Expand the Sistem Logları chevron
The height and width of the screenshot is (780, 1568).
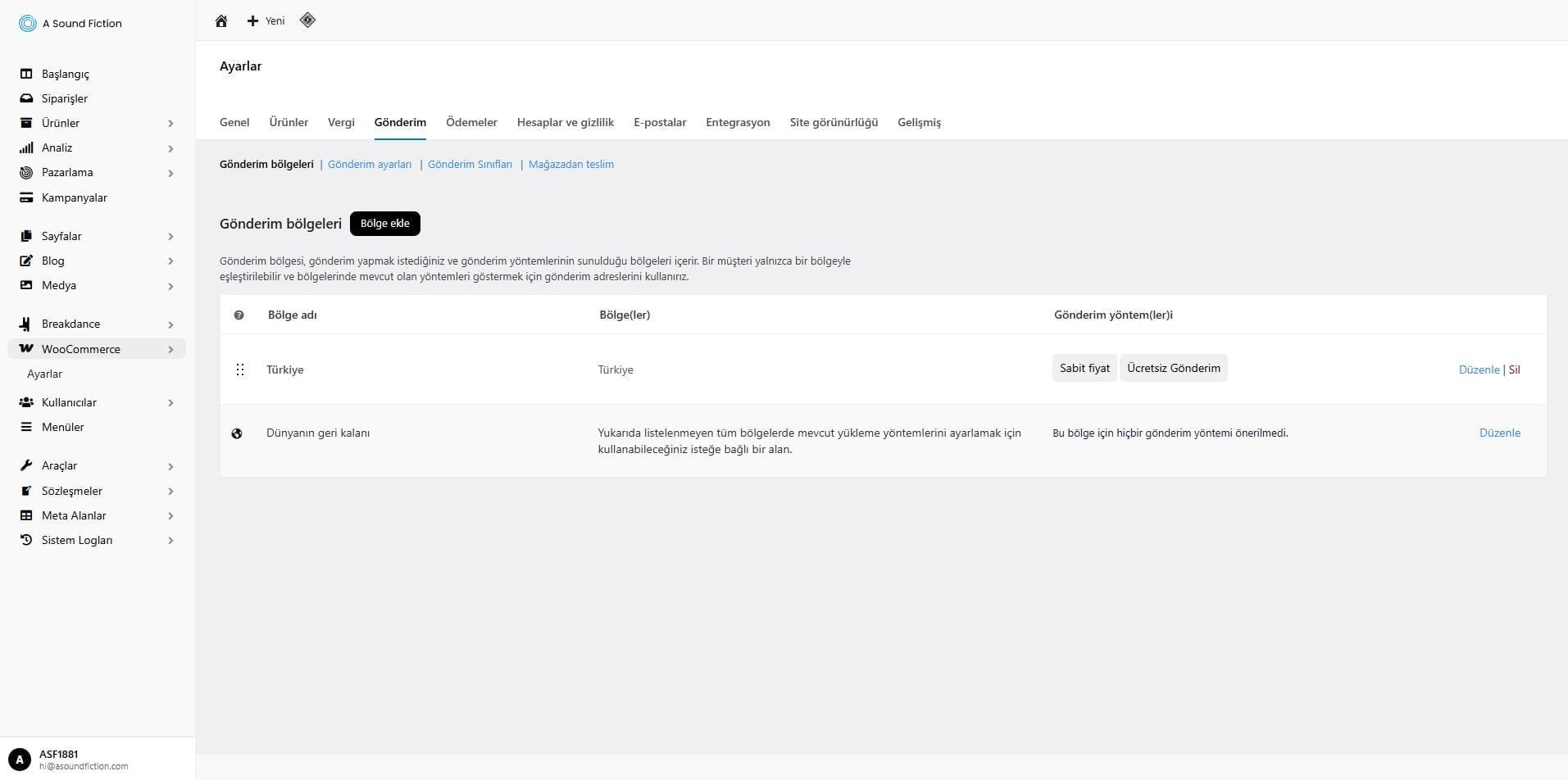pos(170,541)
